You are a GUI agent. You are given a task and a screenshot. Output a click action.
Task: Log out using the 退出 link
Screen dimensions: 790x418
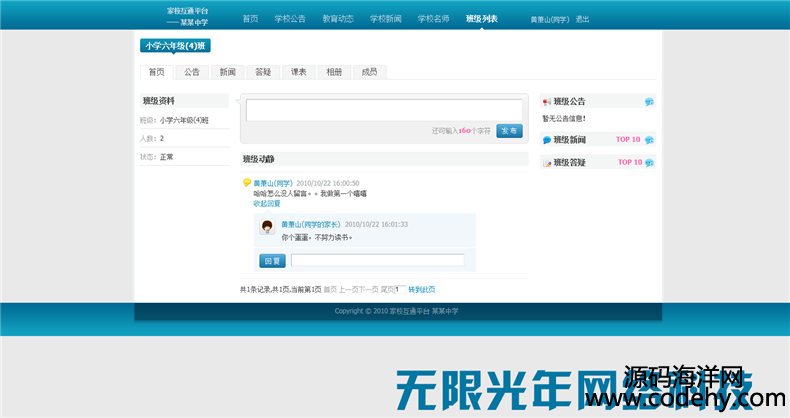(582, 19)
